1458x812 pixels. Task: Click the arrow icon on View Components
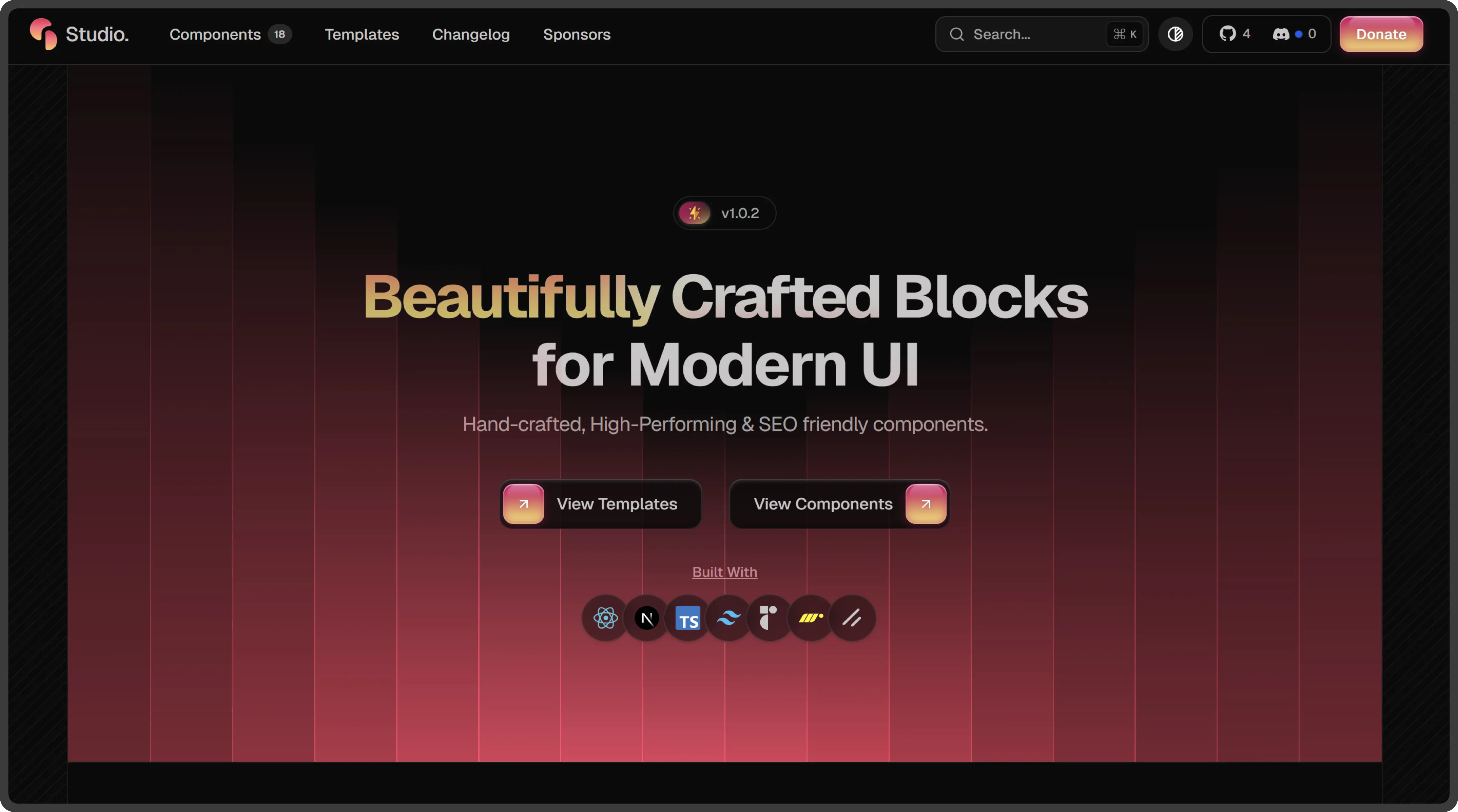click(x=925, y=504)
